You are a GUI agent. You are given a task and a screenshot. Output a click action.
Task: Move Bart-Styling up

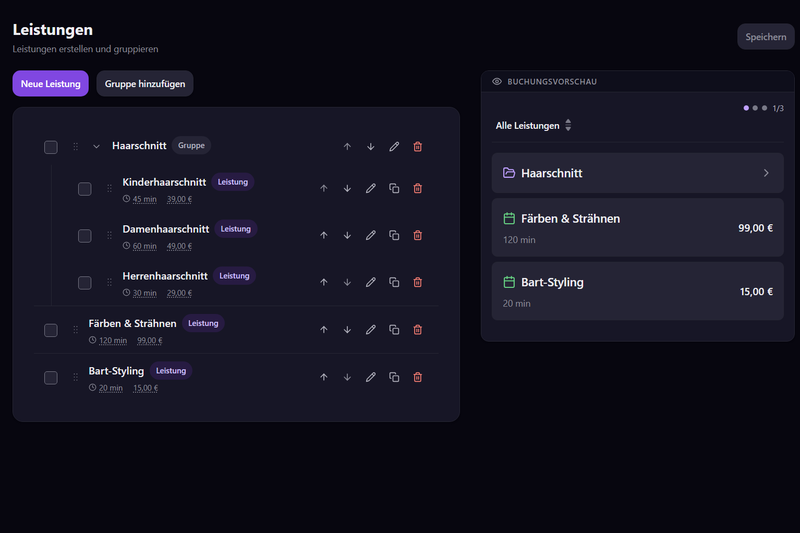point(323,377)
